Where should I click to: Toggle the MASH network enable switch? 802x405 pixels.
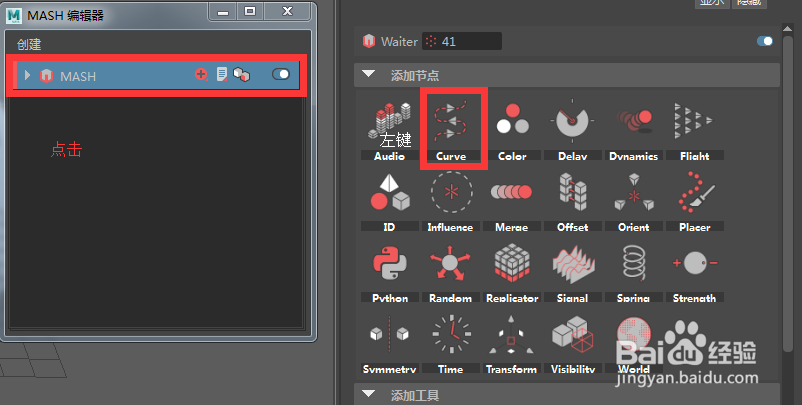pyautogui.click(x=281, y=75)
